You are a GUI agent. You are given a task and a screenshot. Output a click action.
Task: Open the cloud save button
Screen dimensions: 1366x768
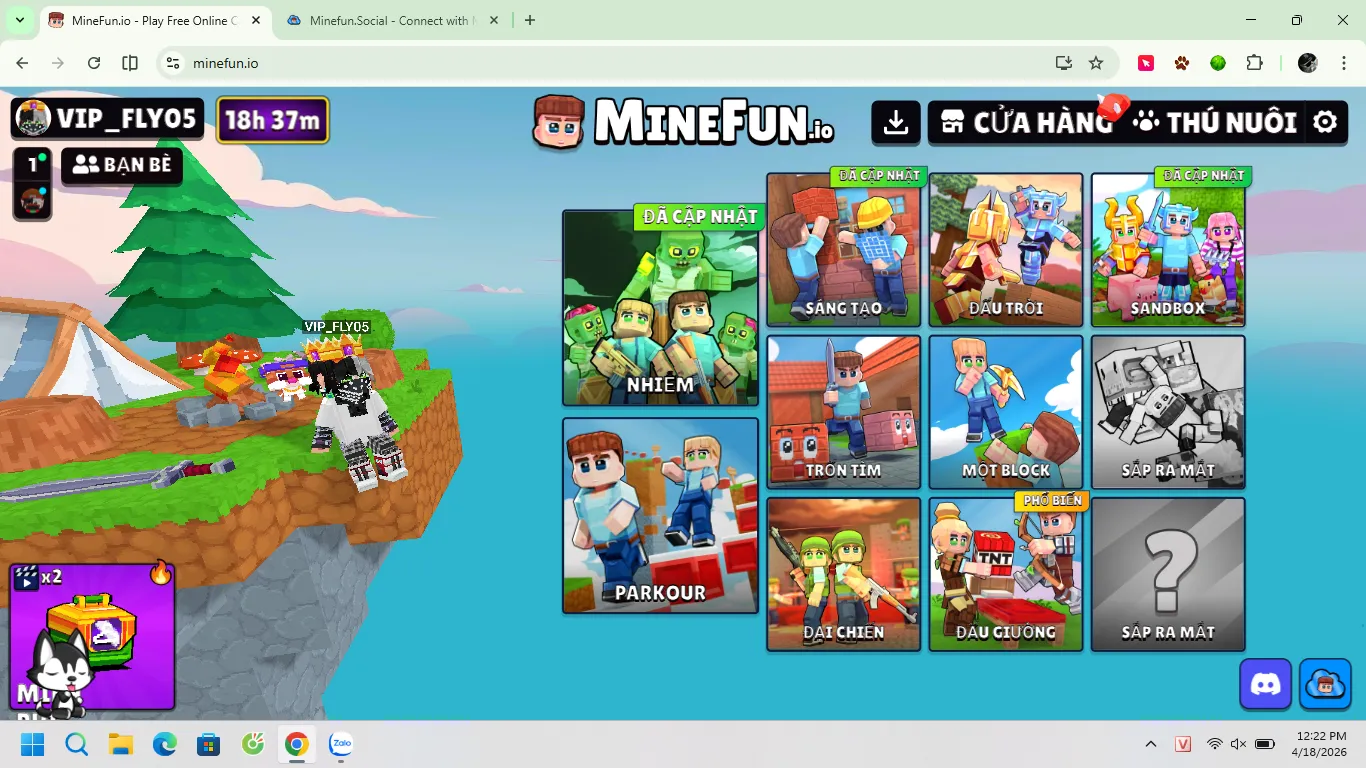[x=1326, y=684]
